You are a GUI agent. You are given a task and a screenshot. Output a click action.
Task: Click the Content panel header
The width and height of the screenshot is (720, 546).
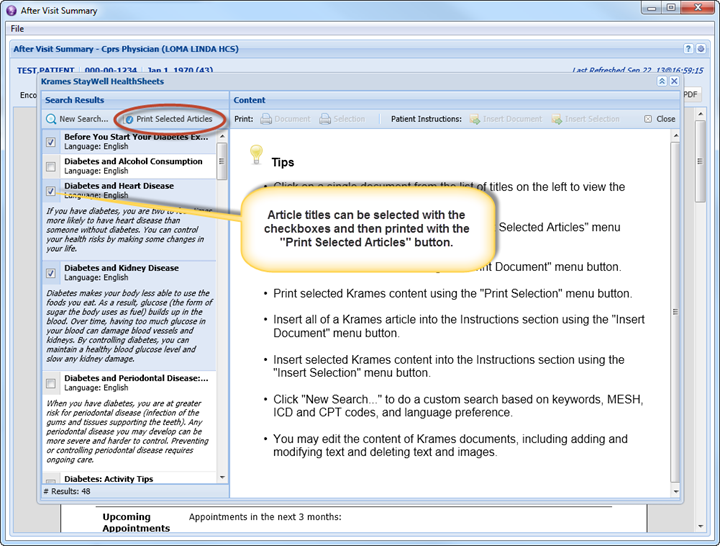point(455,100)
